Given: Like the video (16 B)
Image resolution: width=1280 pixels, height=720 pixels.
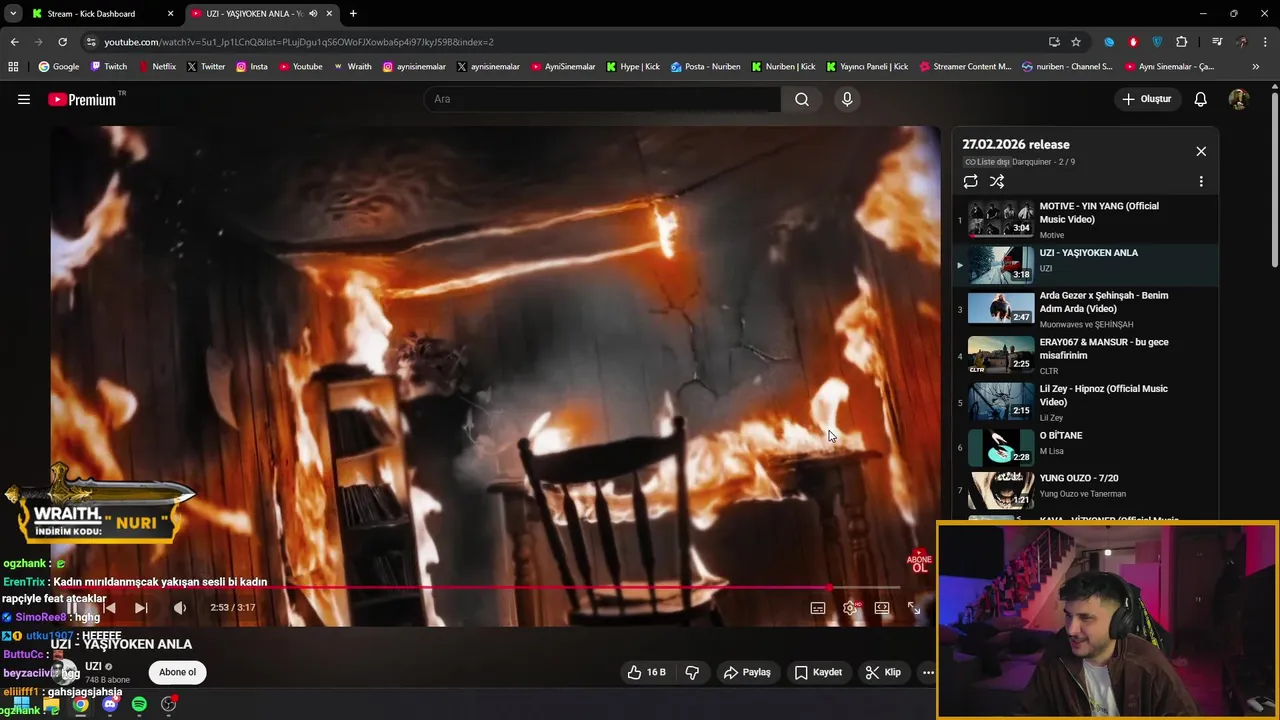Looking at the screenshot, I should coord(646,672).
